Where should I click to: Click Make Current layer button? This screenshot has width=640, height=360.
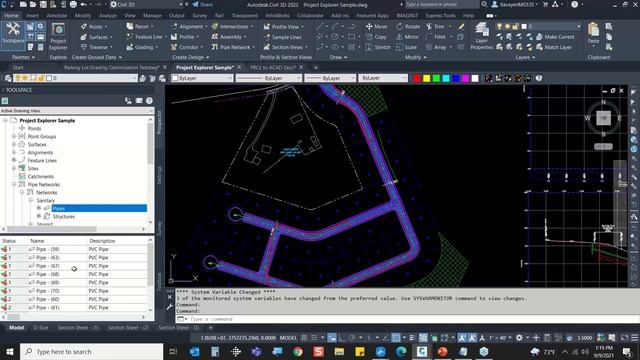point(555,37)
